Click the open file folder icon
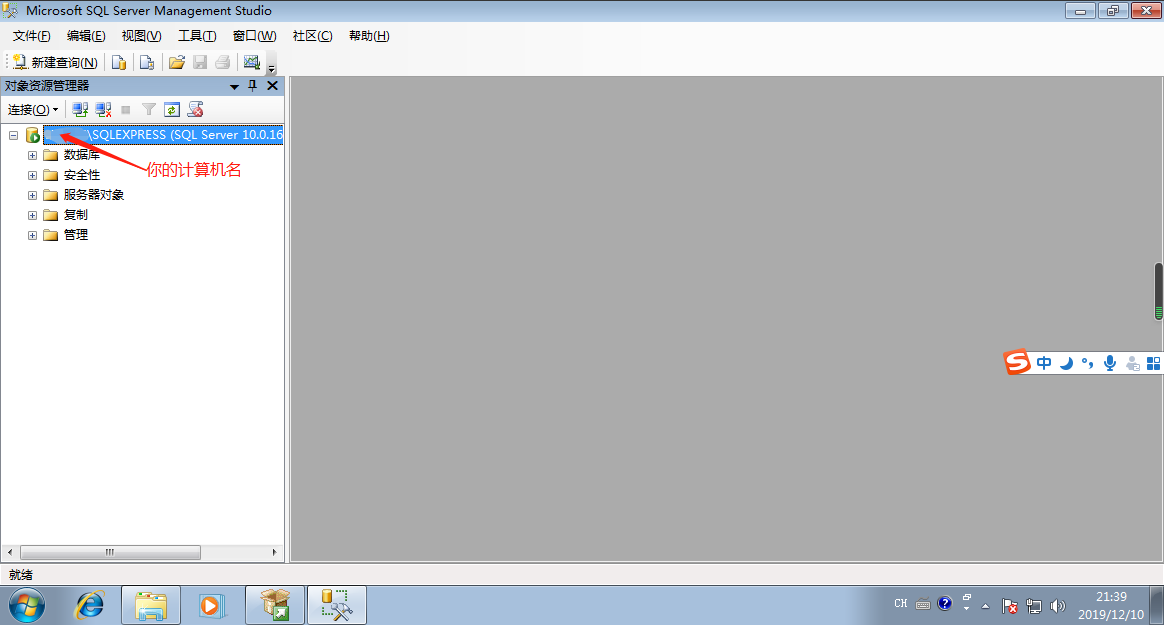This screenshot has width=1164, height=625. point(177,62)
